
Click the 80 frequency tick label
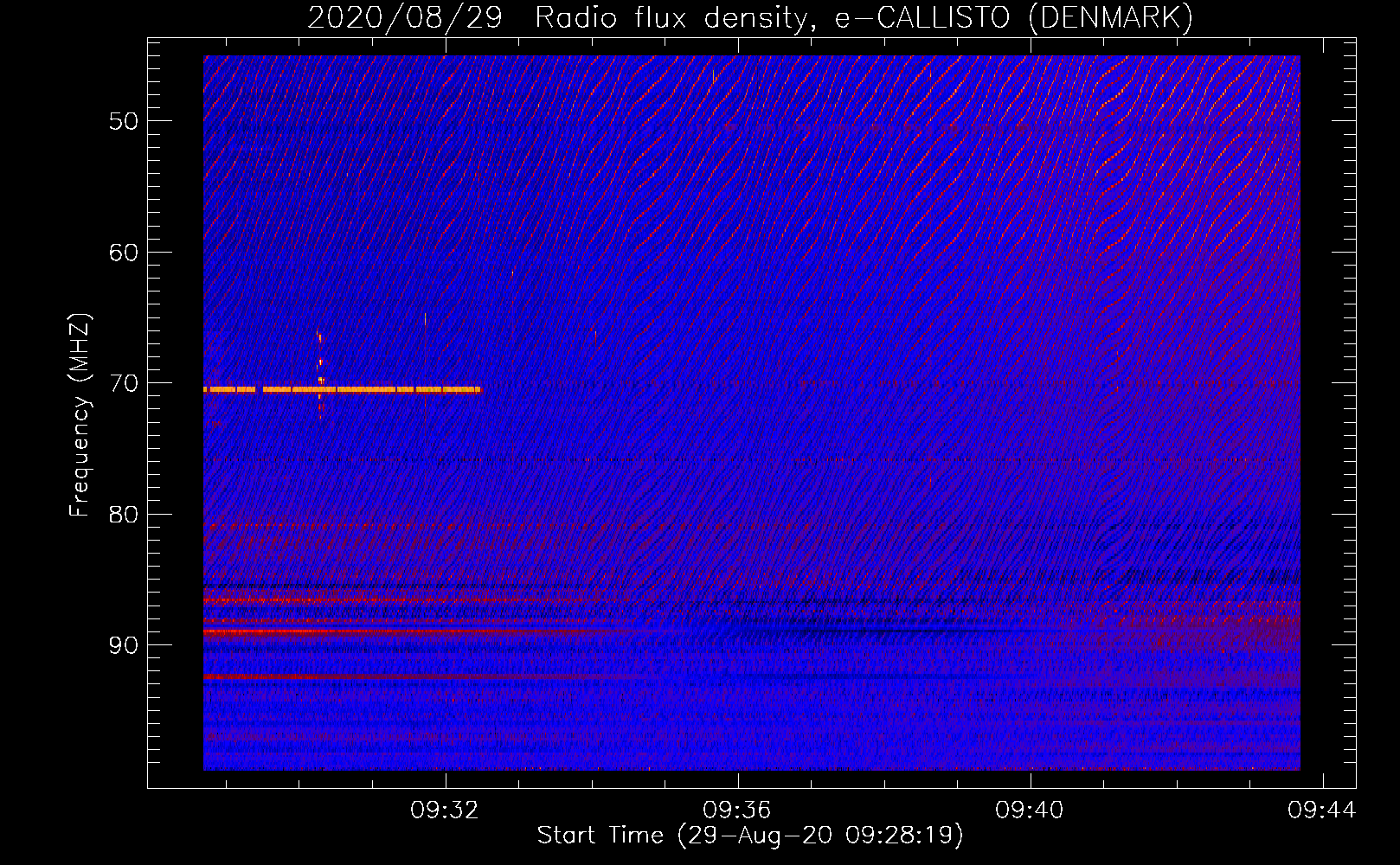coord(124,515)
